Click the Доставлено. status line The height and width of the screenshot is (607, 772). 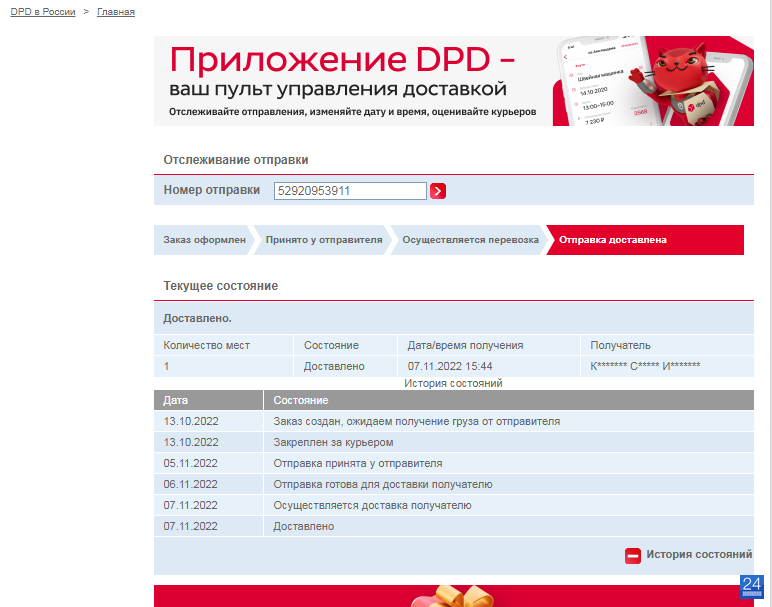[197, 319]
